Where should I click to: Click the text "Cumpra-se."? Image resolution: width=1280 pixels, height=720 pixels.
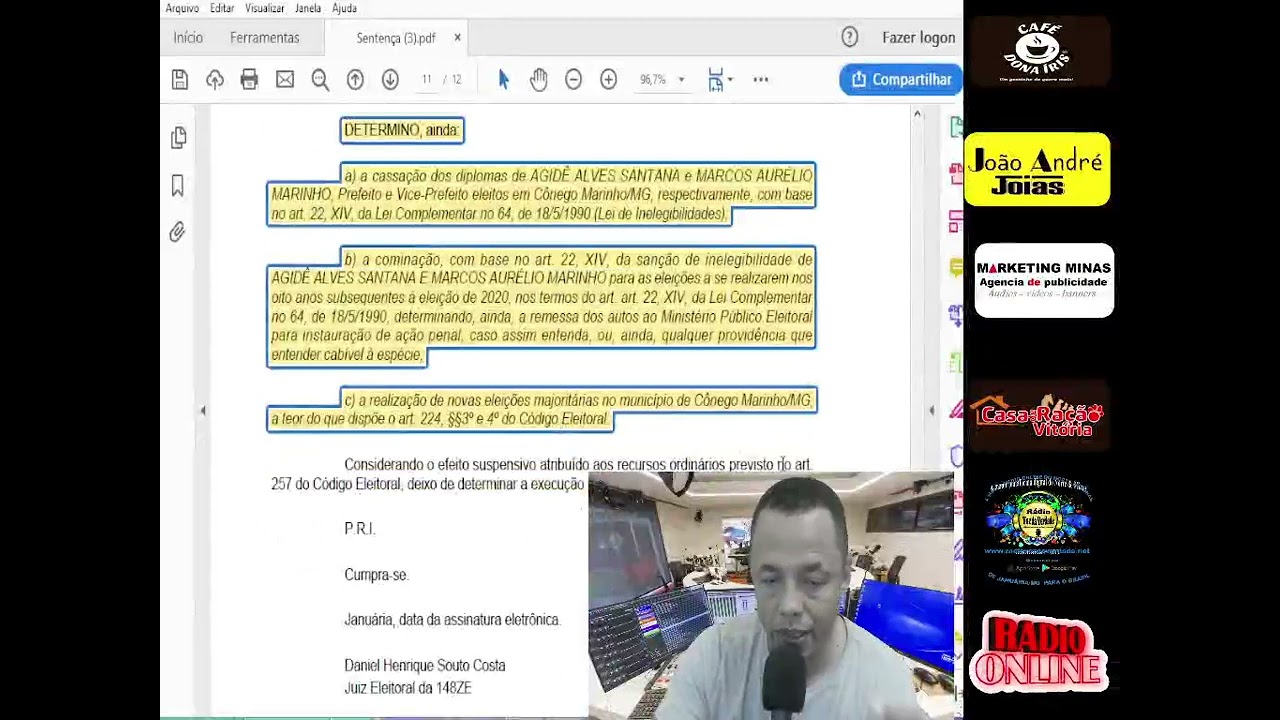[376, 575]
